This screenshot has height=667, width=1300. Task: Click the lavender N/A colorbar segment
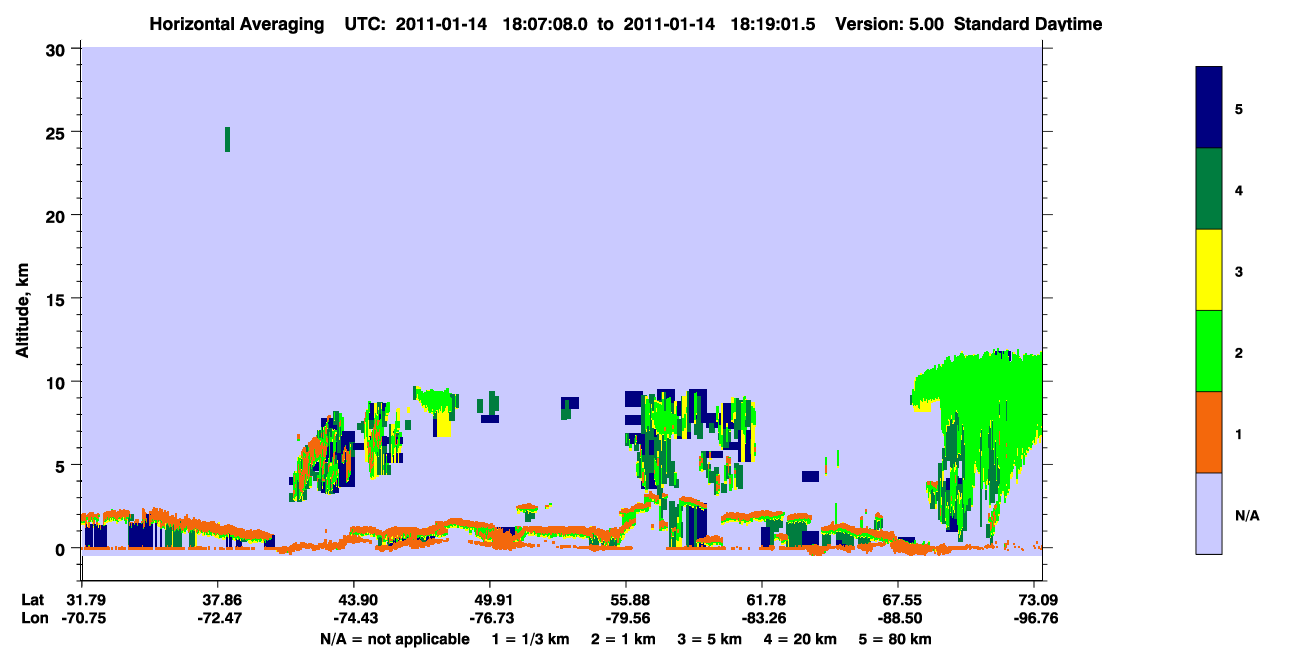coord(1209,513)
